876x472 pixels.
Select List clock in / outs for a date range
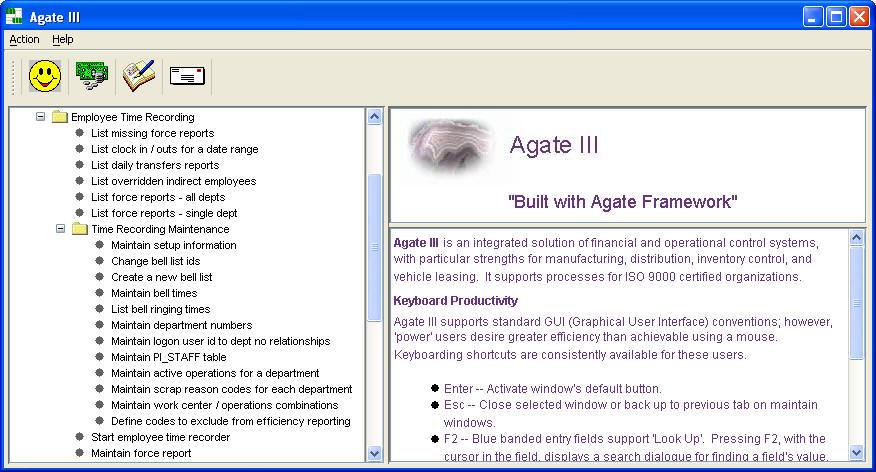click(174, 149)
